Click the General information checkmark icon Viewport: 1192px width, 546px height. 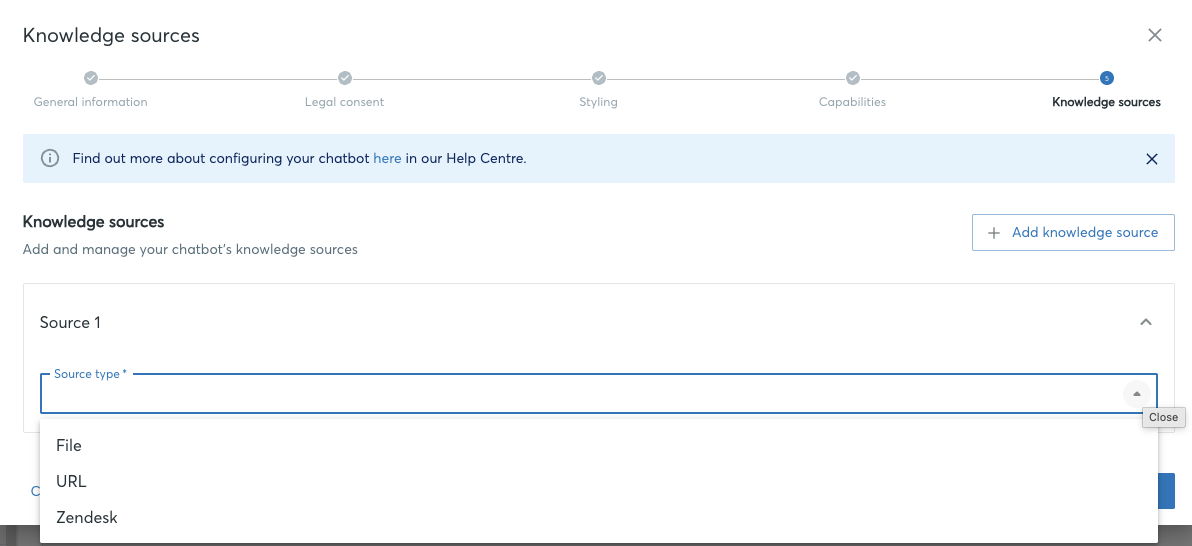pos(90,78)
